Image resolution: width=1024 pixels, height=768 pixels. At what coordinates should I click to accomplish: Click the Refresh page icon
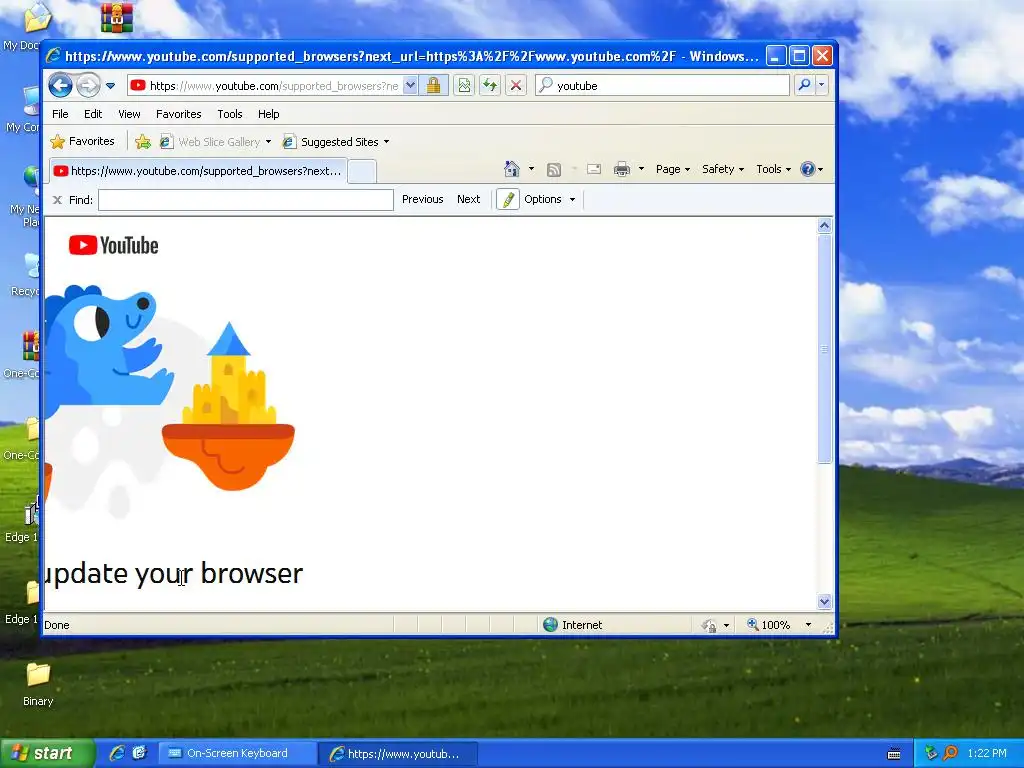pyautogui.click(x=490, y=86)
